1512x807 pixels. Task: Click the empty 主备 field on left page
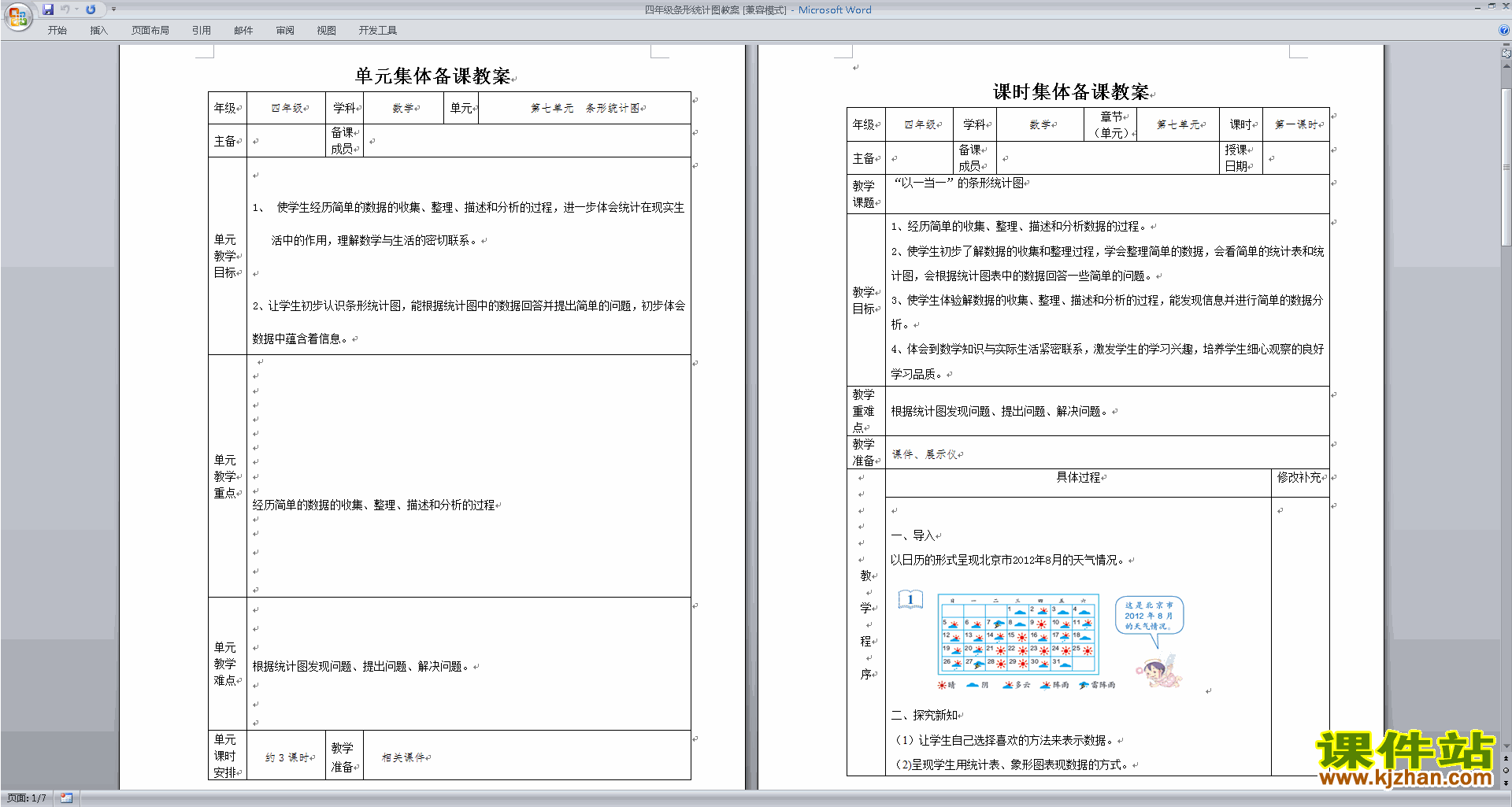(287, 141)
